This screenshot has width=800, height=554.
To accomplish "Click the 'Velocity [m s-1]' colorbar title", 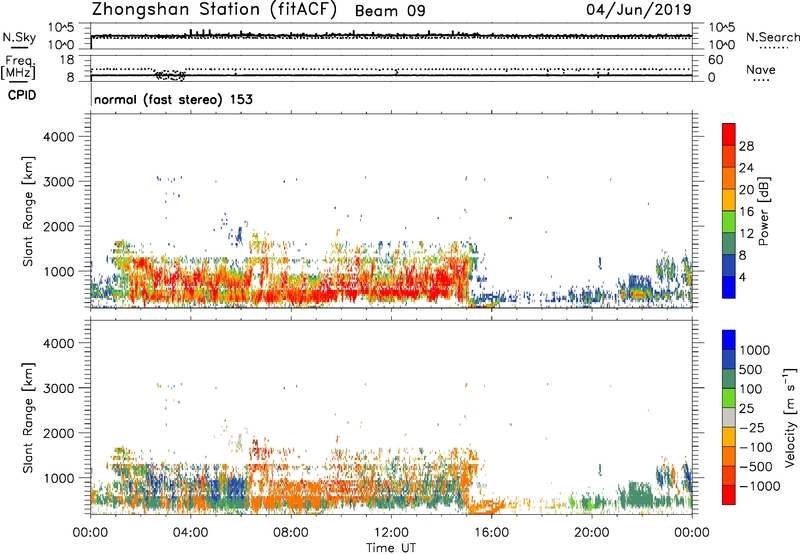I will coord(790,417).
